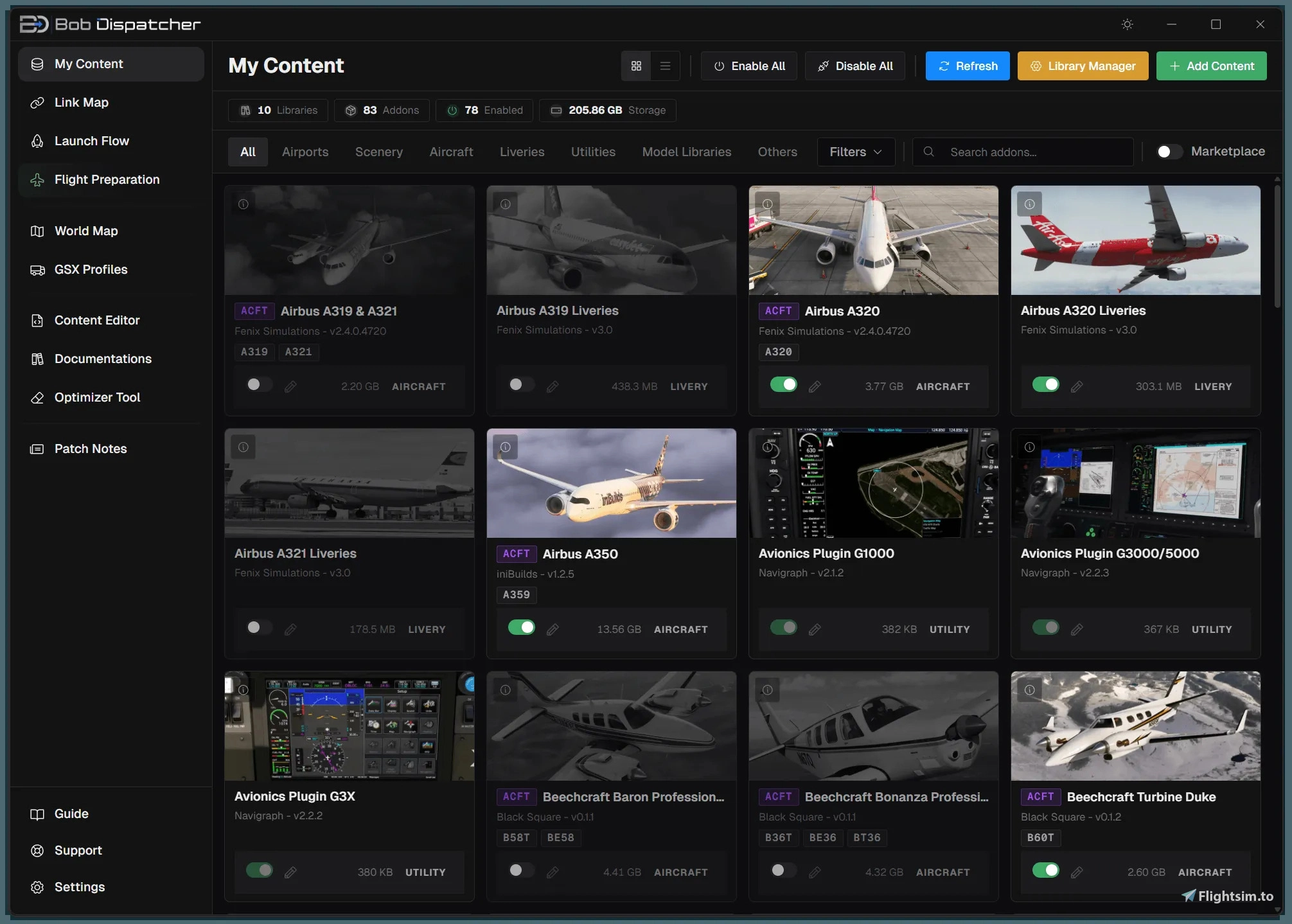The height and width of the screenshot is (924, 1292).
Task: Open the Content Editor
Action: point(111,321)
